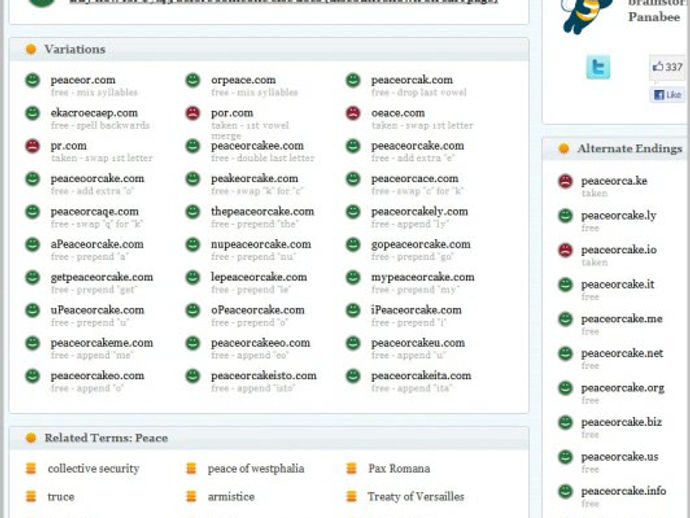
Task: Open the armistice related term
Action: (x=231, y=497)
